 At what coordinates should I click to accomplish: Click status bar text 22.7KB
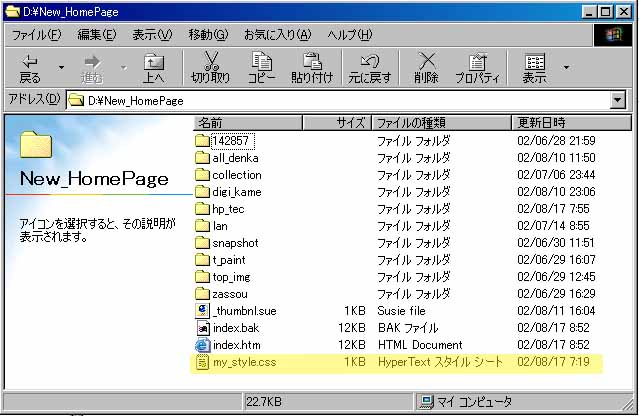point(264,402)
